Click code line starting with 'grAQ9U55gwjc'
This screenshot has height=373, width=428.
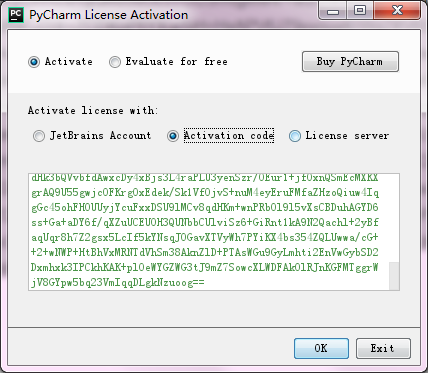[x=205, y=193]
